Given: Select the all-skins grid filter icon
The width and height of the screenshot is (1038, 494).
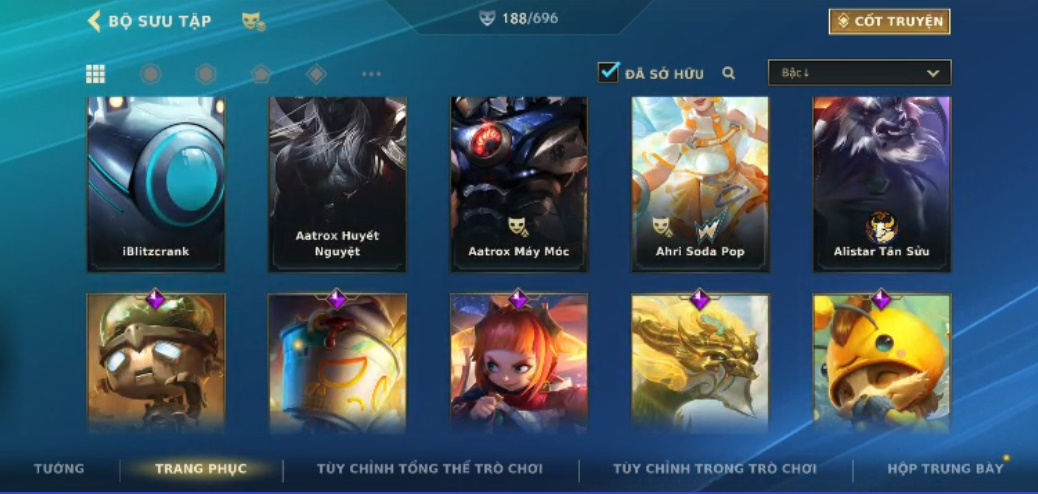Looking at the screenshot, I should coord(95,74).
